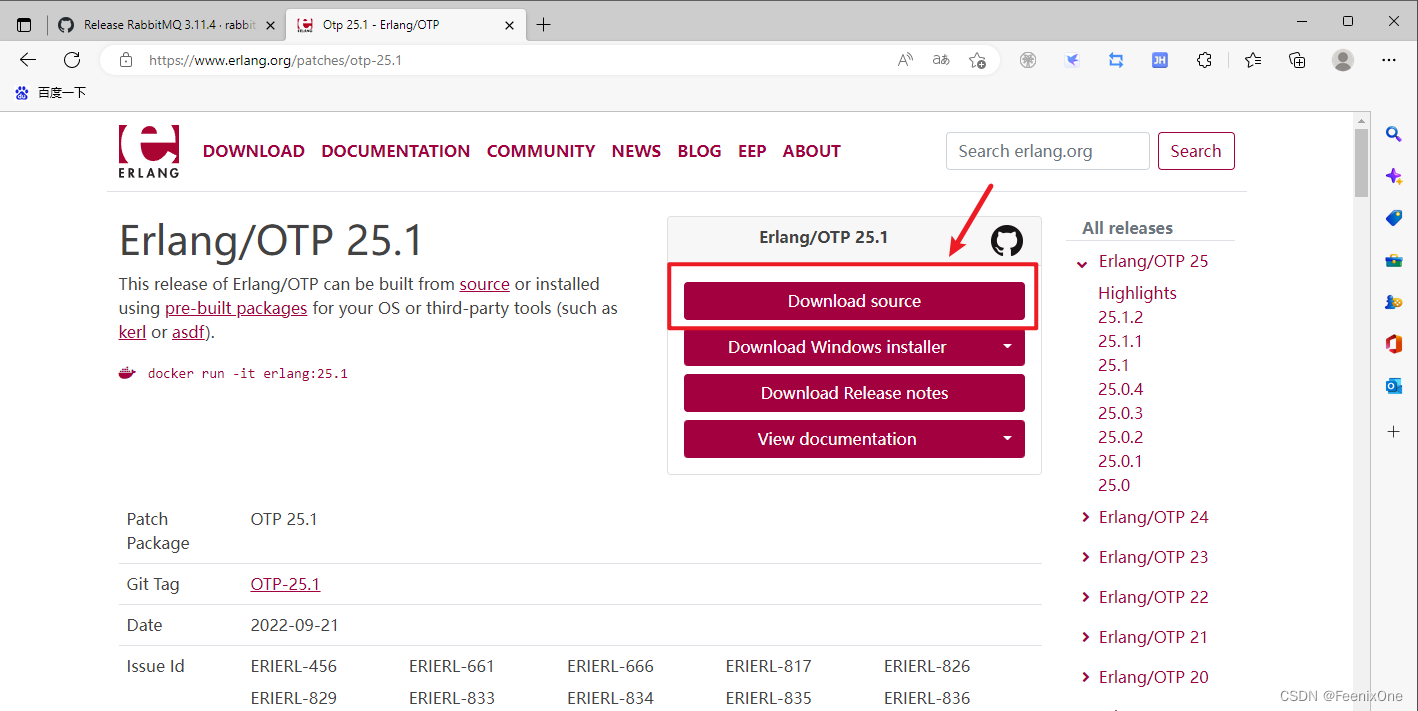Open the Favorites list icon
Screen dimensions: 1418x711
[x=1253, y=60]
